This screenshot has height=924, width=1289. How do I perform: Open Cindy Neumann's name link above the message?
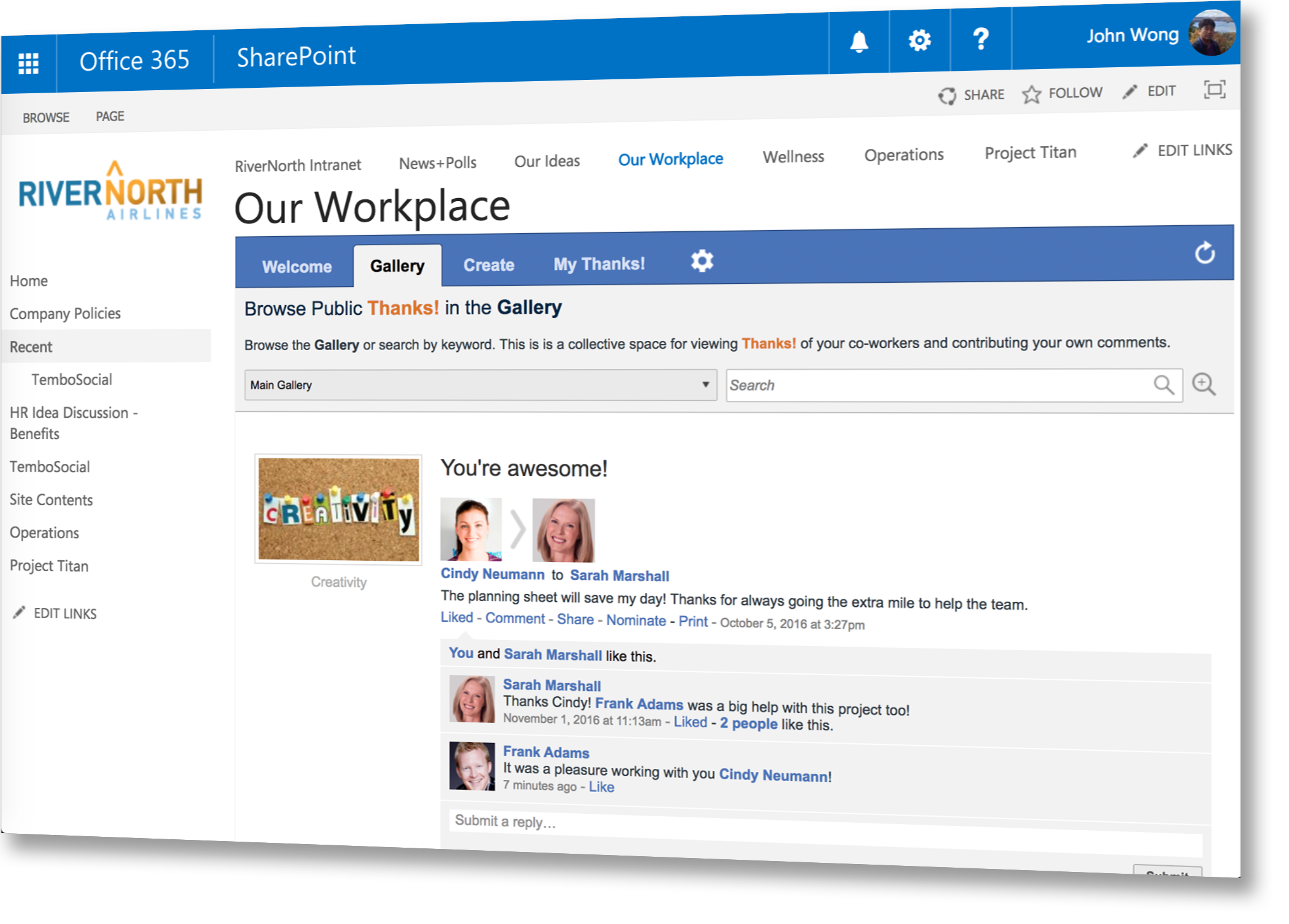(x=492, y=573)
